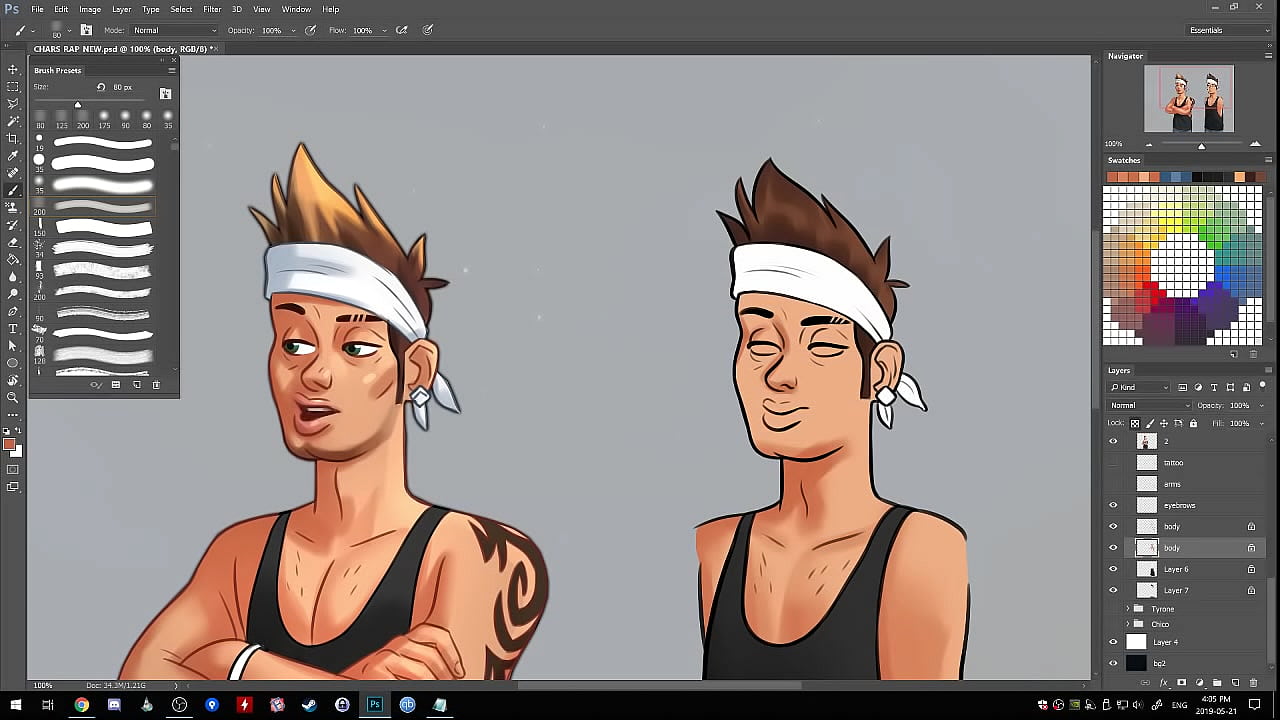The image size is (1280, 720).
Task: Expand the Chico layer group
Action: click(1128, 624)
